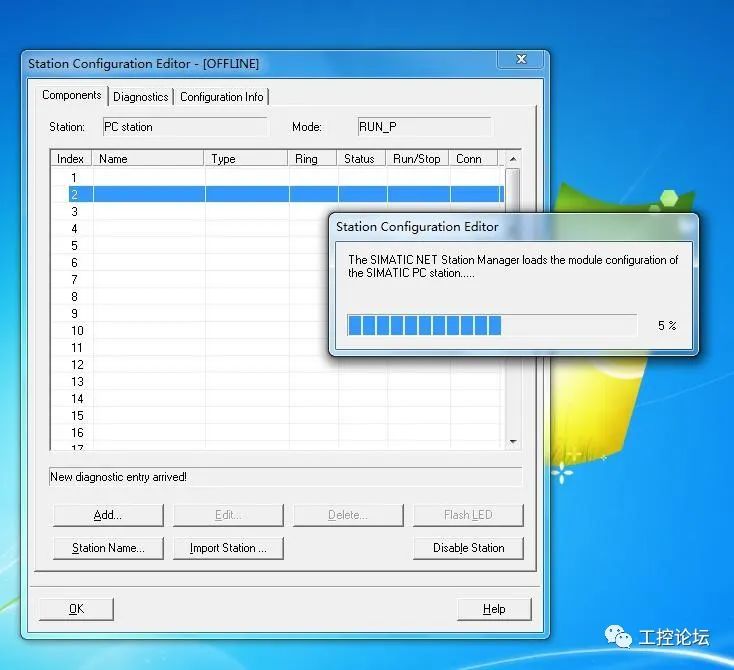Click the list scrollbar down arrow
The image size is (734, 670).
tap(513, 442)
